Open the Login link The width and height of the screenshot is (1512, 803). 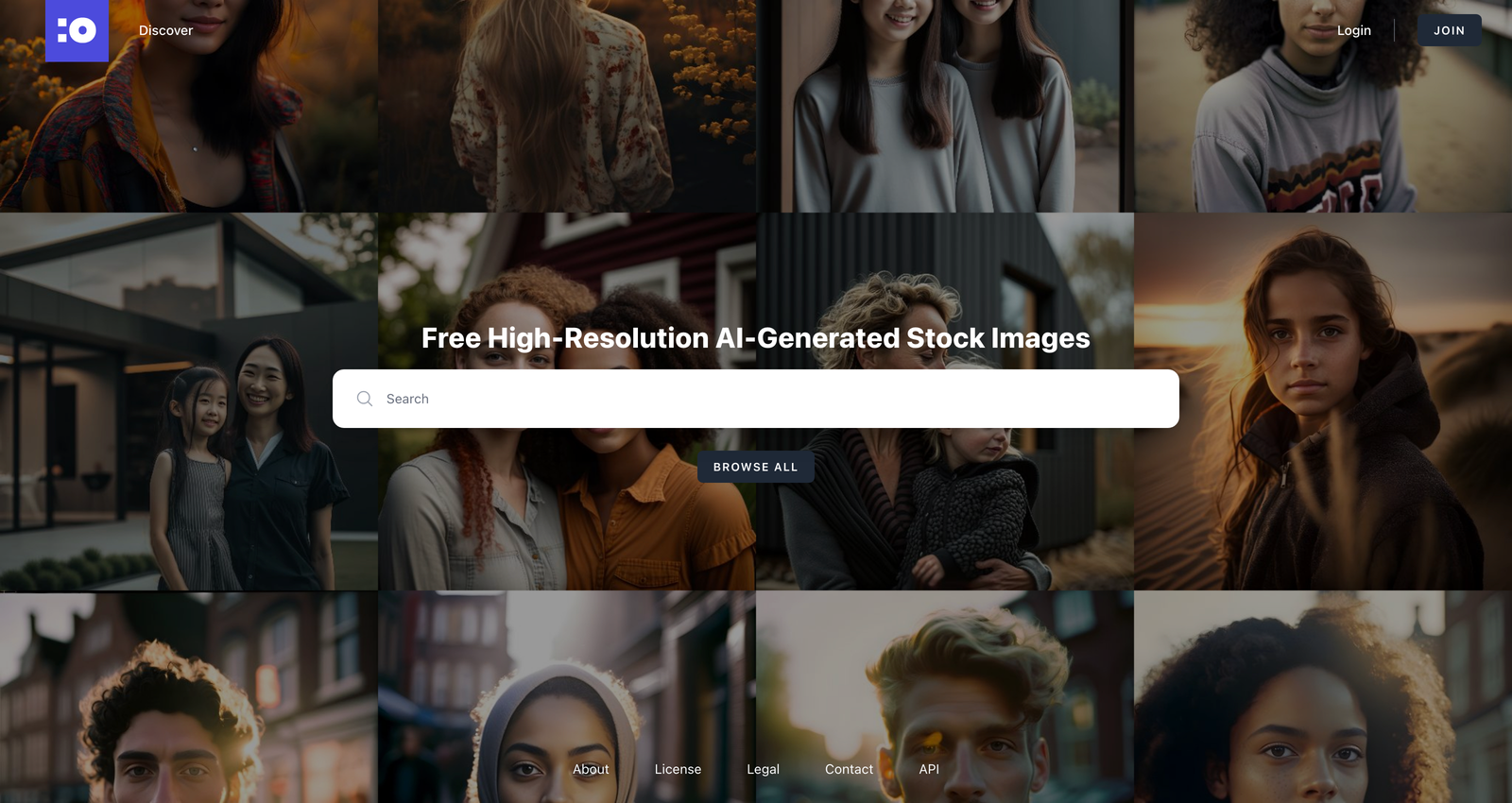(1353, 30)
